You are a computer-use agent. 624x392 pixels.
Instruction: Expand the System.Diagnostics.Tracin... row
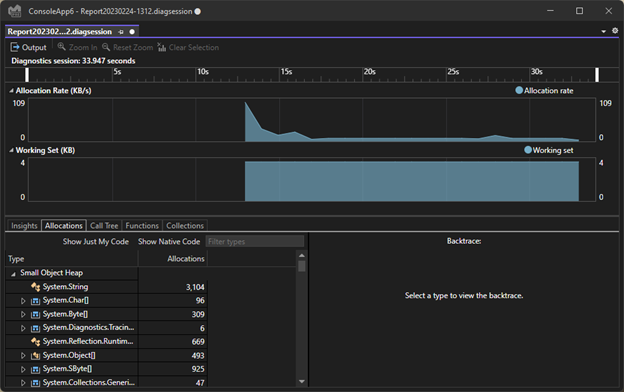[x=23, y=328]
